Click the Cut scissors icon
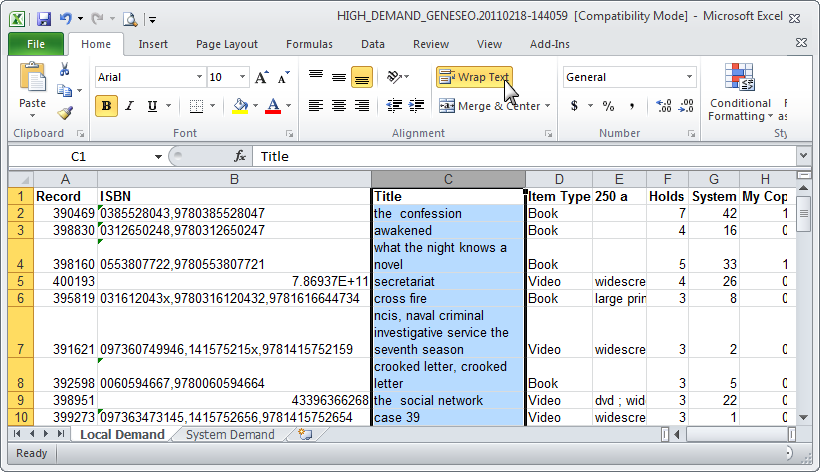 [x=64, y=69]
